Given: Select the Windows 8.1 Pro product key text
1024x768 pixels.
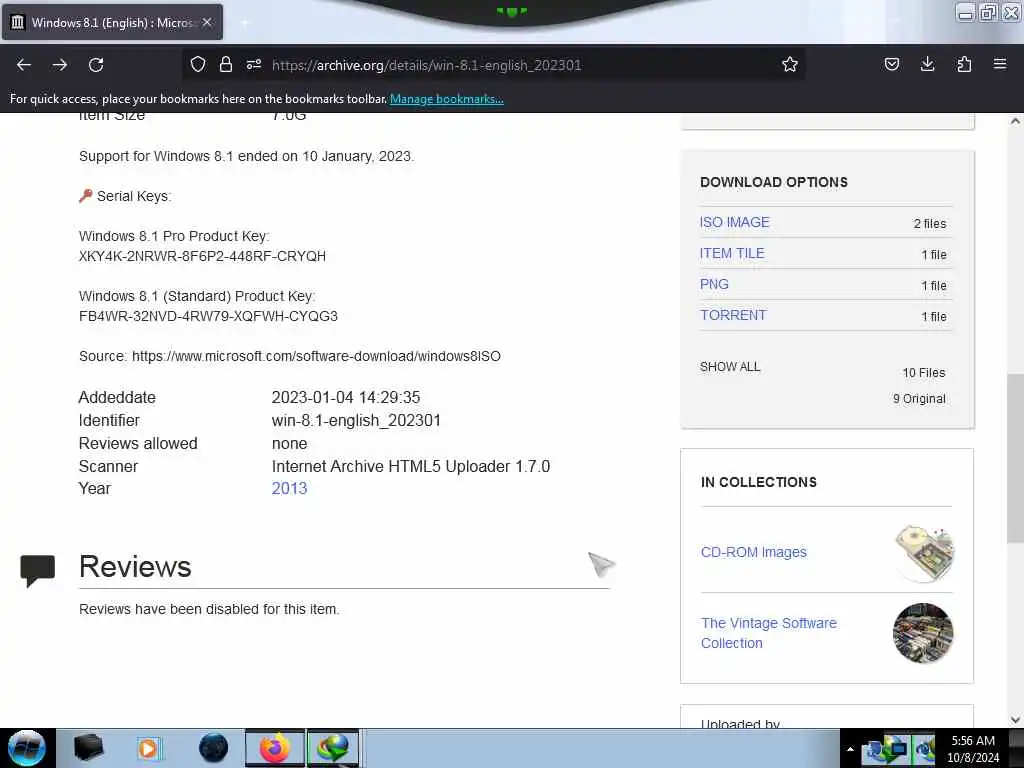Looking at the screenshot, I should pyautogui.click(x=202, y=256).
